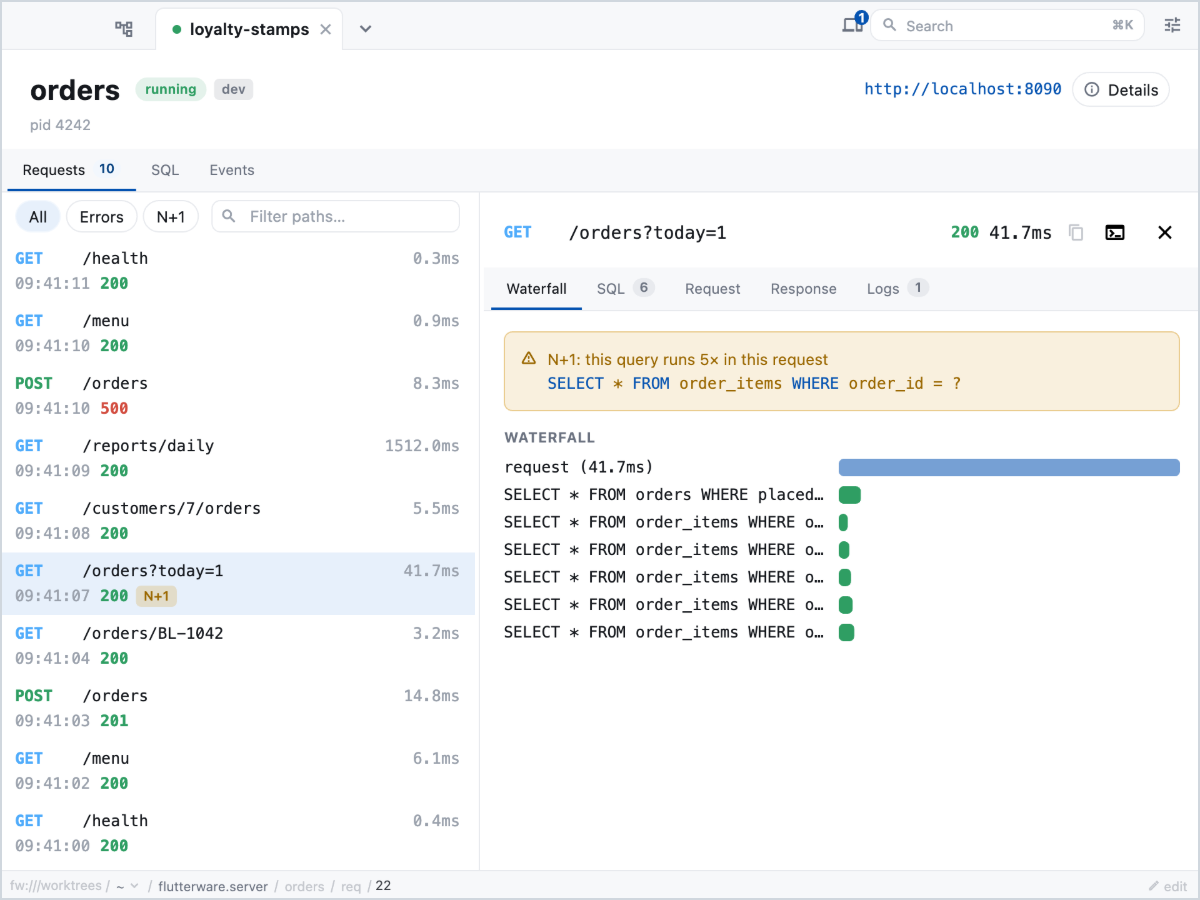Close the loyalty-stamps tab

pyautogui.click(x=325, y=30)
